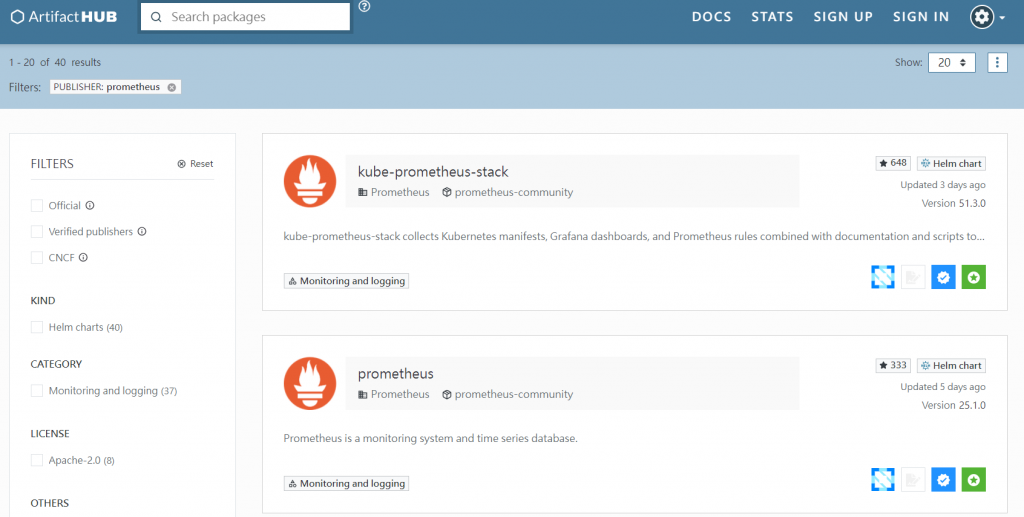Click the 648 stars badge

point(893,163)
